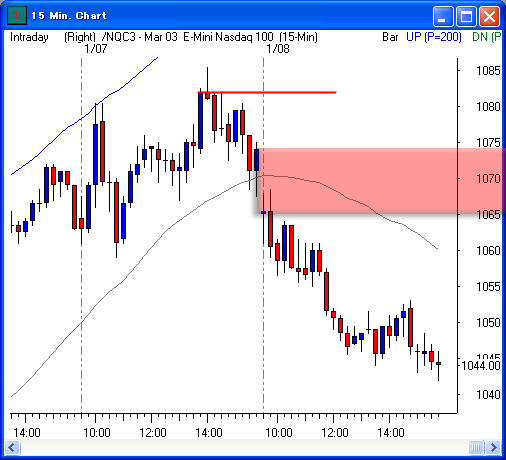506x460 pixels.
Task: Click the '1/08' date label
Action: 278,49
